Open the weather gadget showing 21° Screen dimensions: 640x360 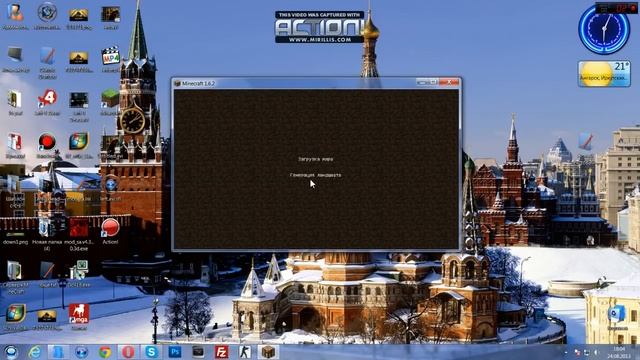[x=604, y=74]
